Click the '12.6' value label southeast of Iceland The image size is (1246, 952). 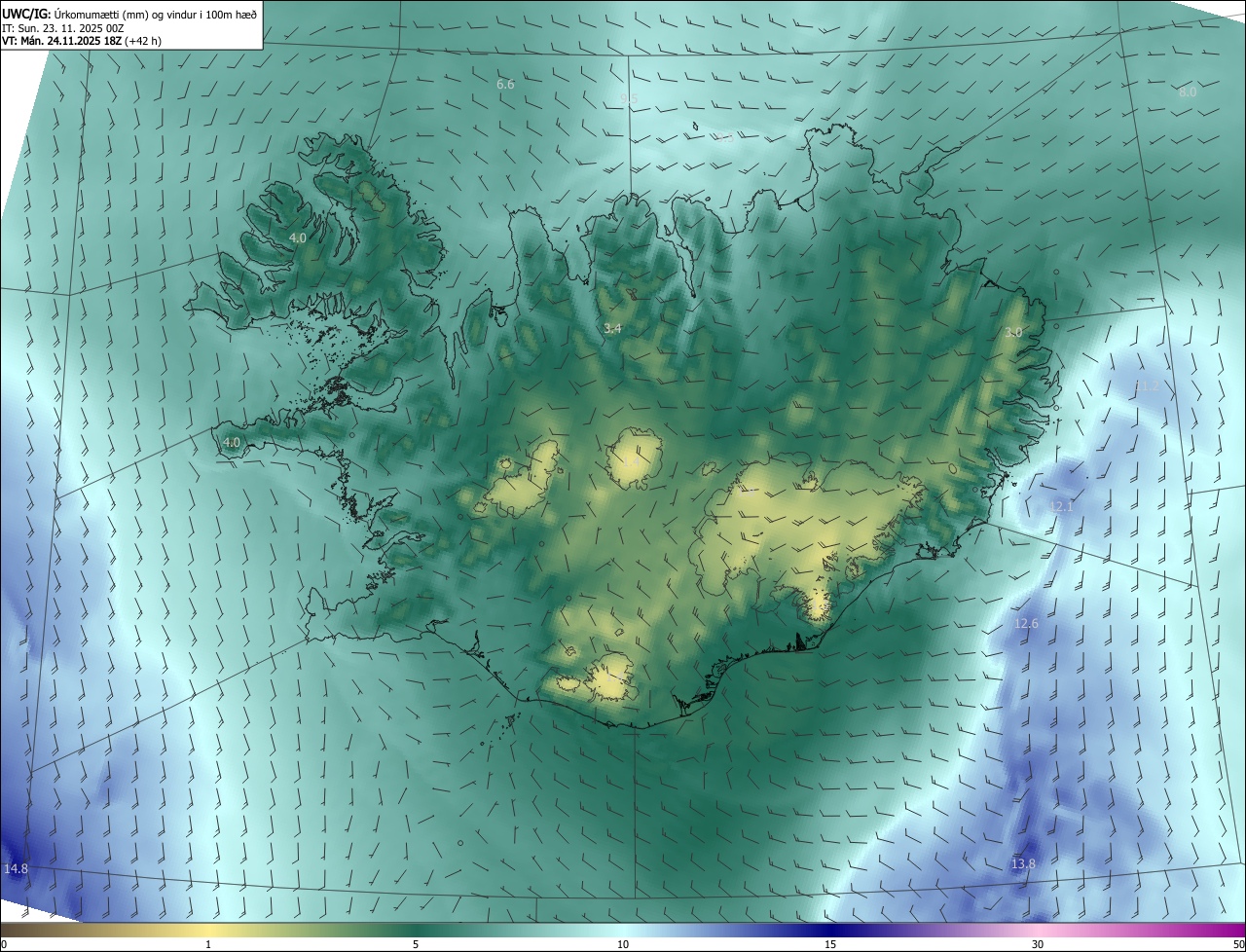pos(1026,623)
